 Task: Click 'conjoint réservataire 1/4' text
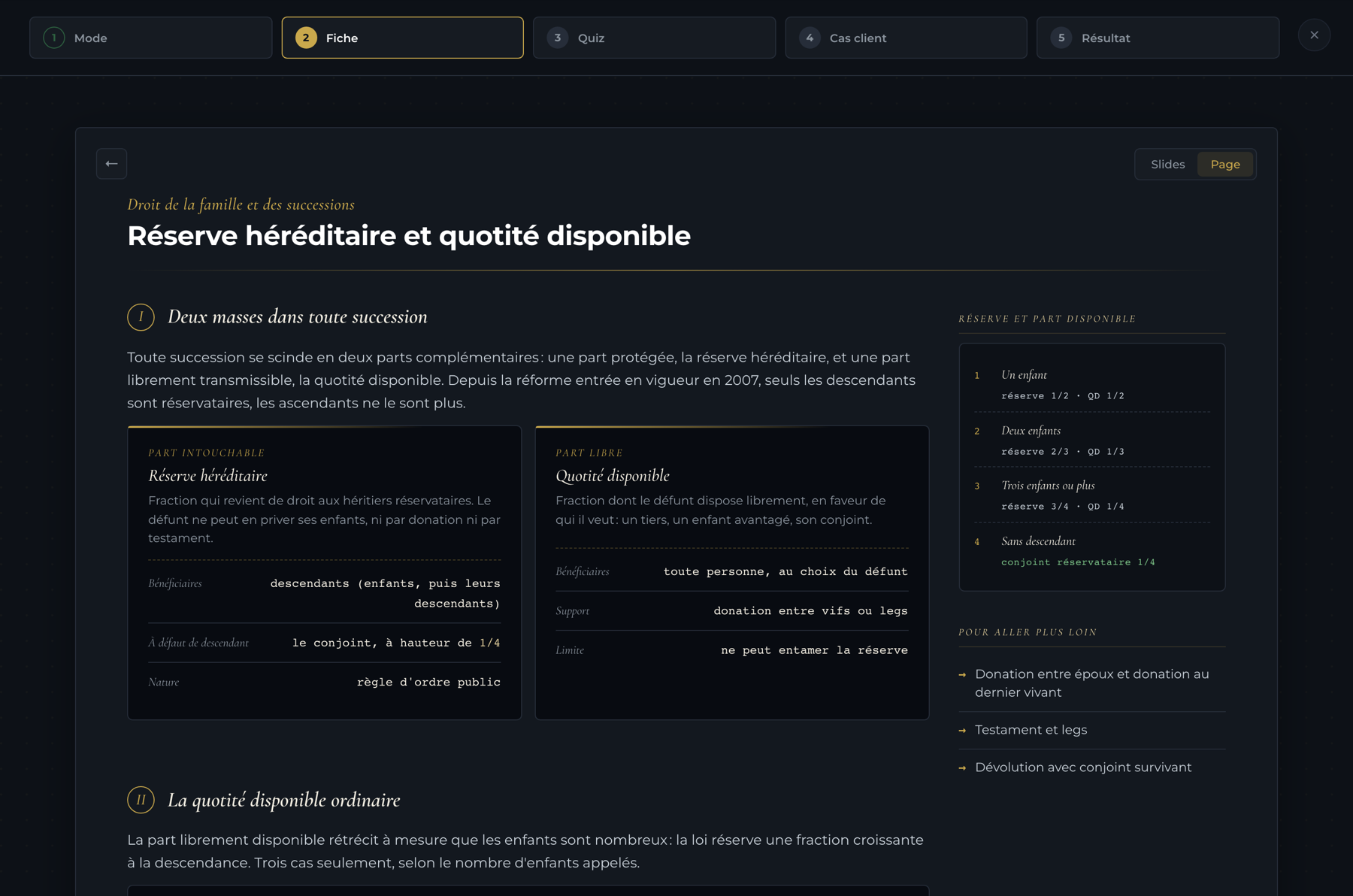click(1078, 562)
